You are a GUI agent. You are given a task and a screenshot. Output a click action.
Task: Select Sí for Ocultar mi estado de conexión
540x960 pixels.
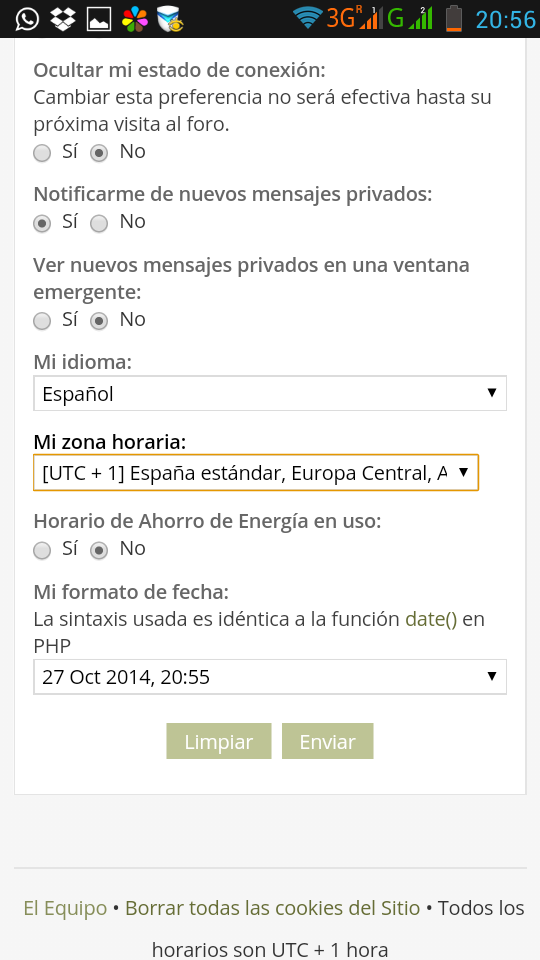(x=42, y=152)
